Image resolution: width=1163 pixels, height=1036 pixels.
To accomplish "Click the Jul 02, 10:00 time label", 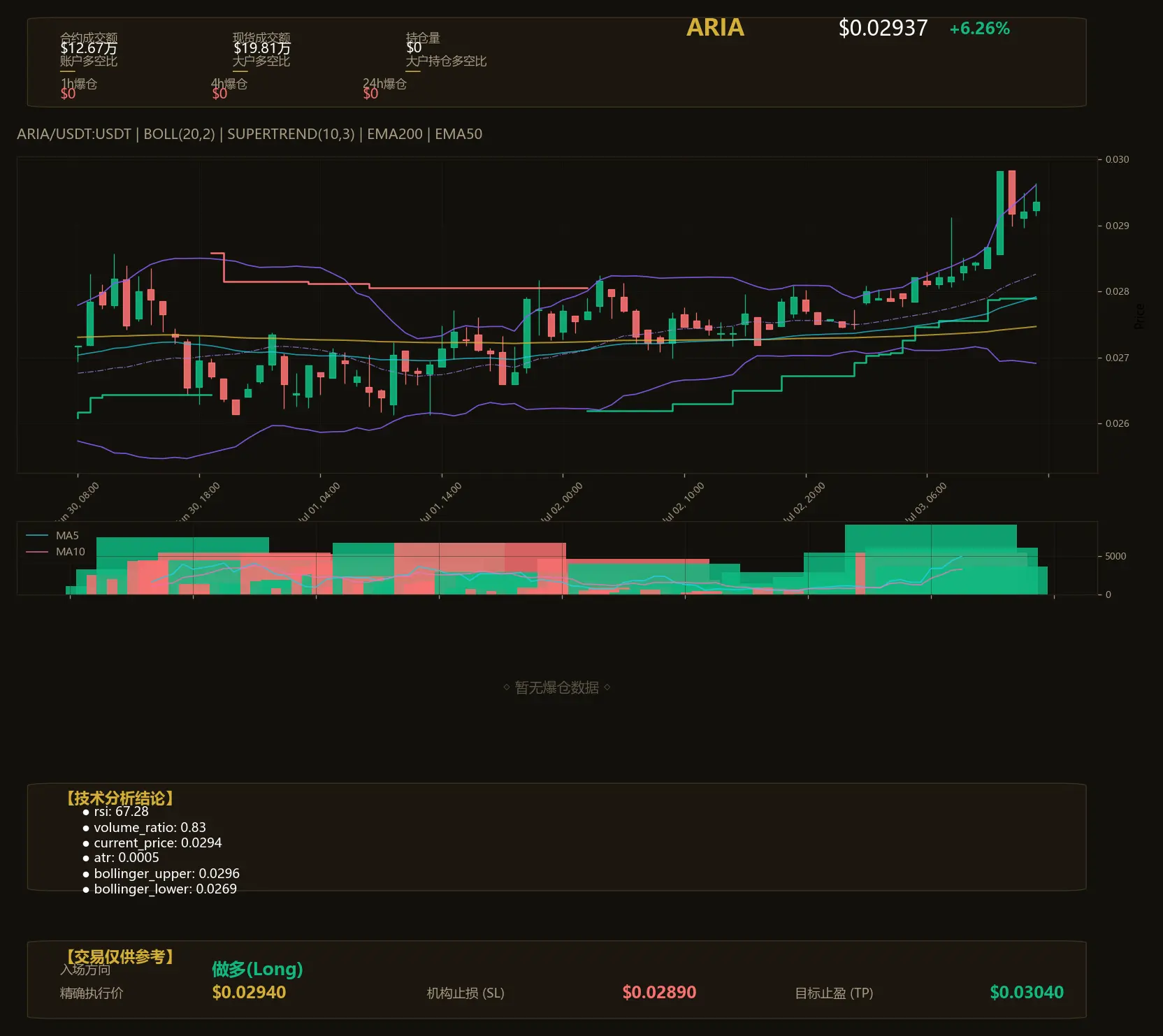I will (684, 502).
